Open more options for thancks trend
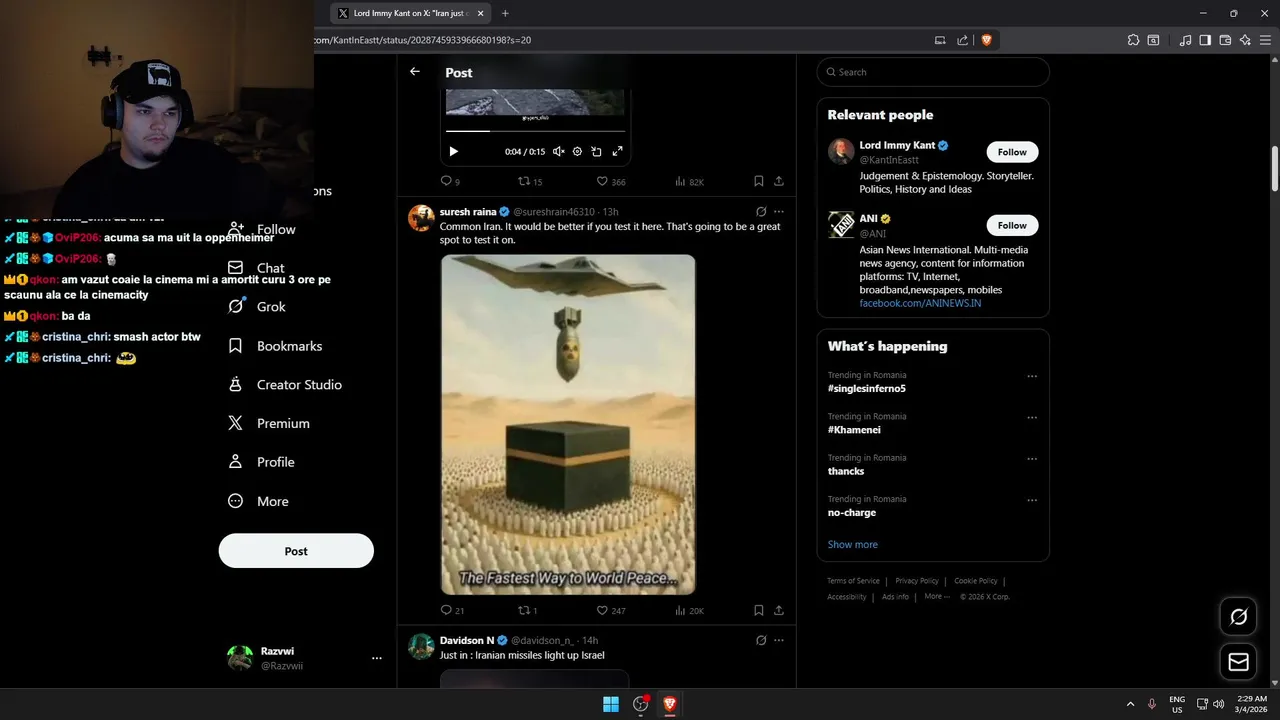The height and width of the screenshot is (720, 1280). point(1032,459)
